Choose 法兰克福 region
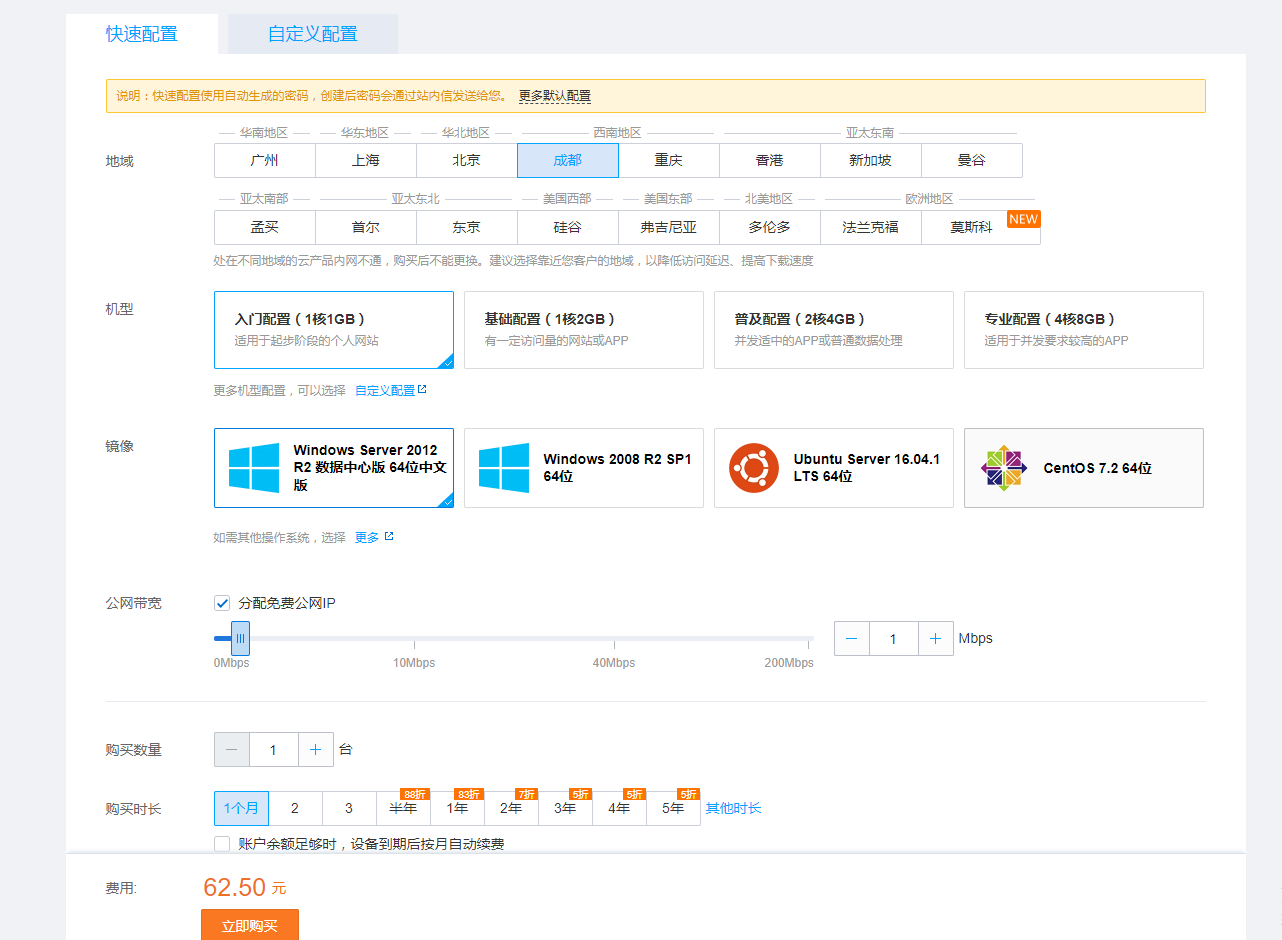 (x=871, y=227)
